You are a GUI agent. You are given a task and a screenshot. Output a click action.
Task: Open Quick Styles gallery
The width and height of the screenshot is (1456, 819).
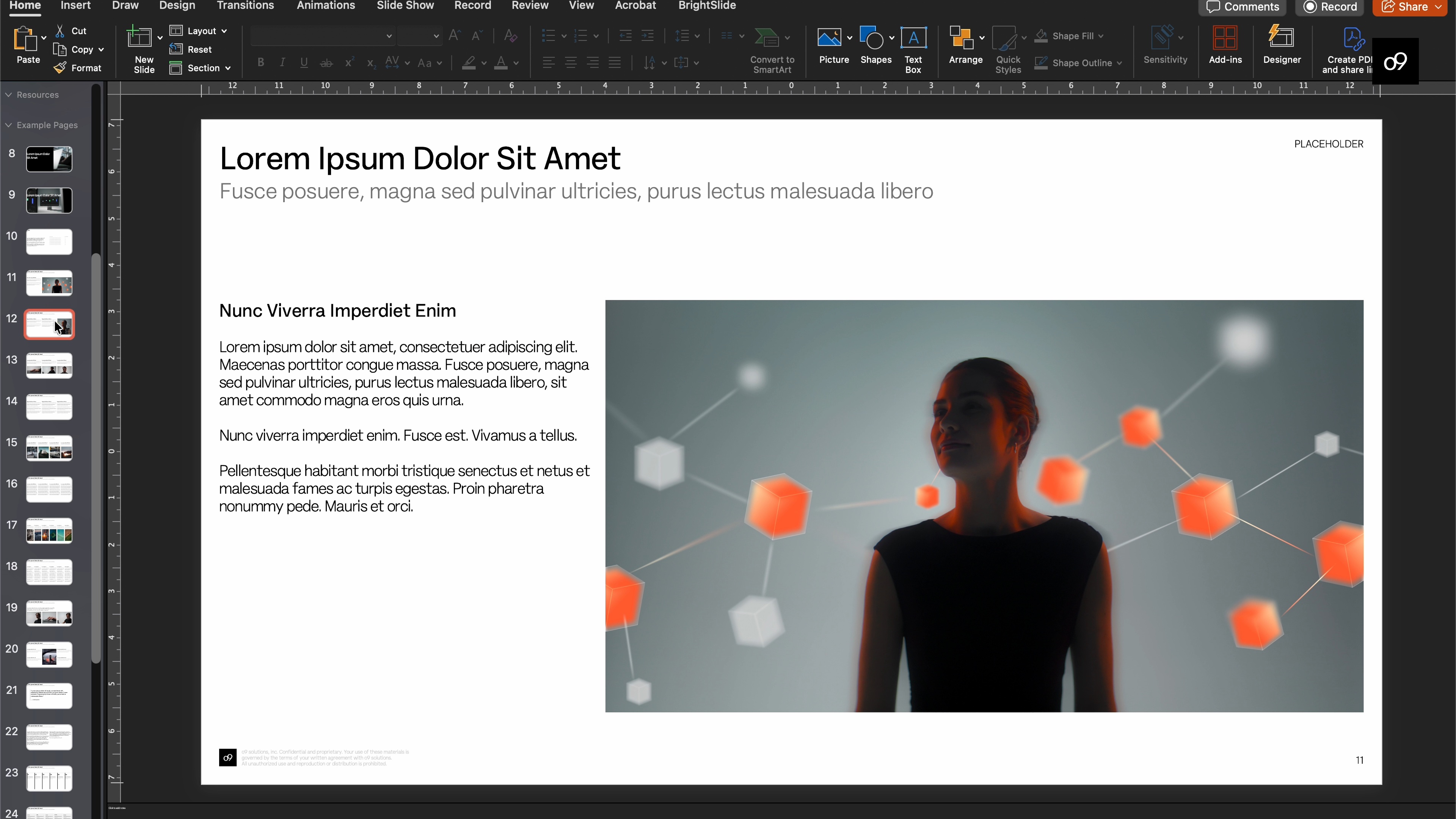(1004, 38)
